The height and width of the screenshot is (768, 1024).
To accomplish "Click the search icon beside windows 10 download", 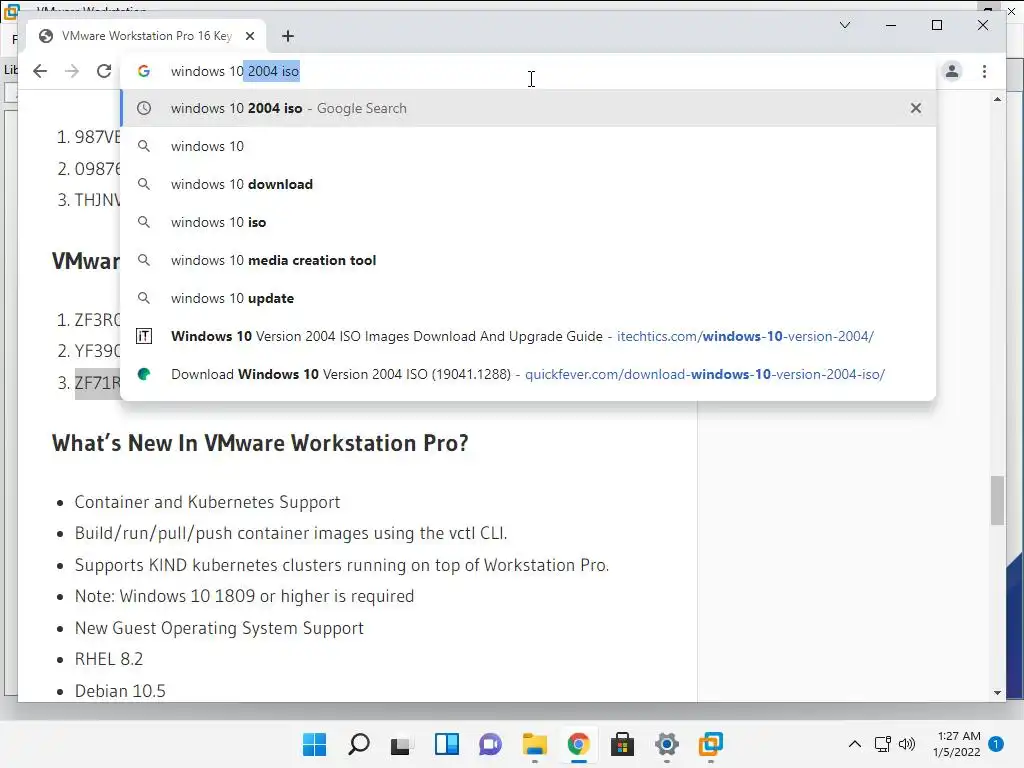I will (x=144, y=184).
